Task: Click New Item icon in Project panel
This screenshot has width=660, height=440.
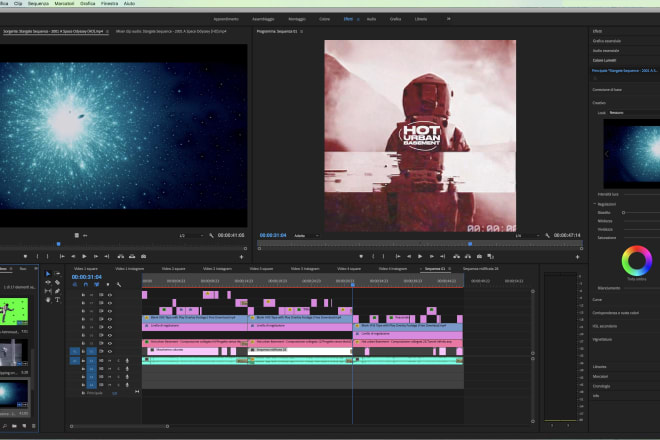Action: point(24,426)
